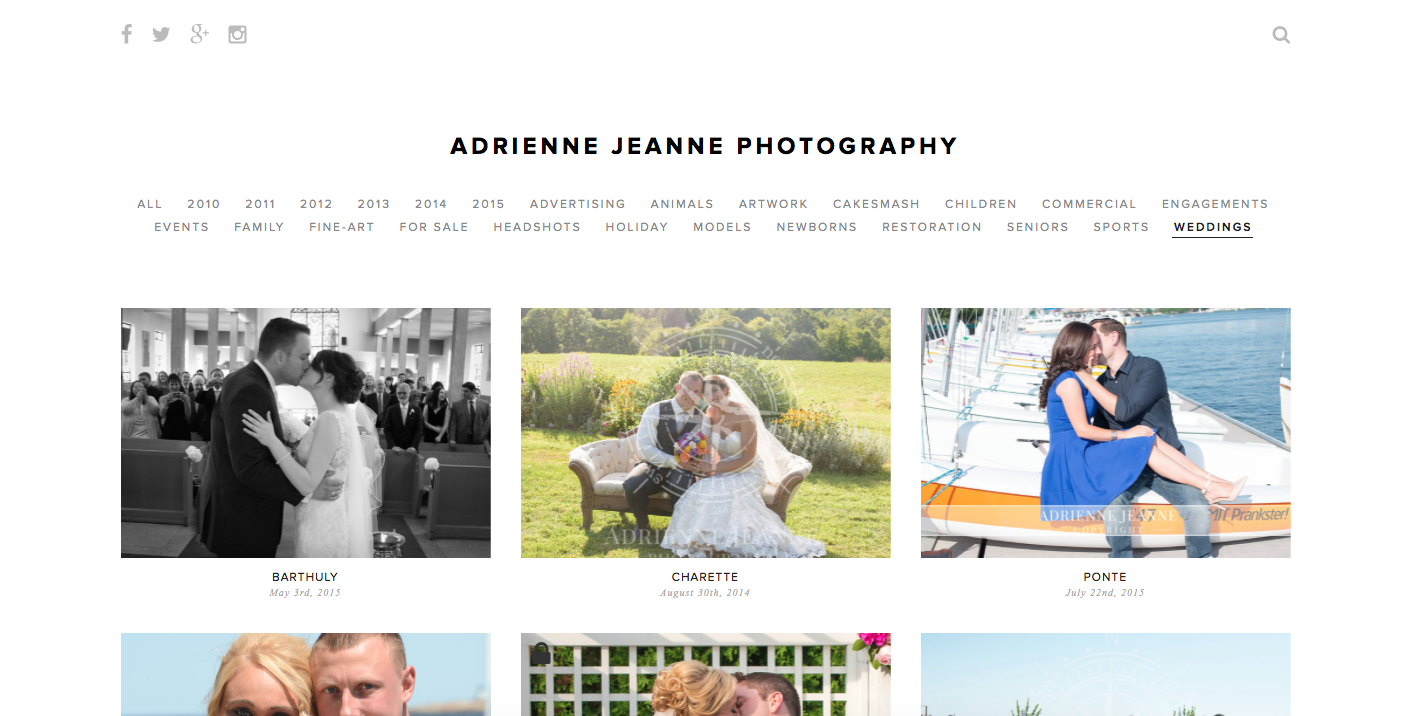The height and width of the screenshot is (716, 1407).
Task: Filter galleries by year 2015
Action: [488, 204]
